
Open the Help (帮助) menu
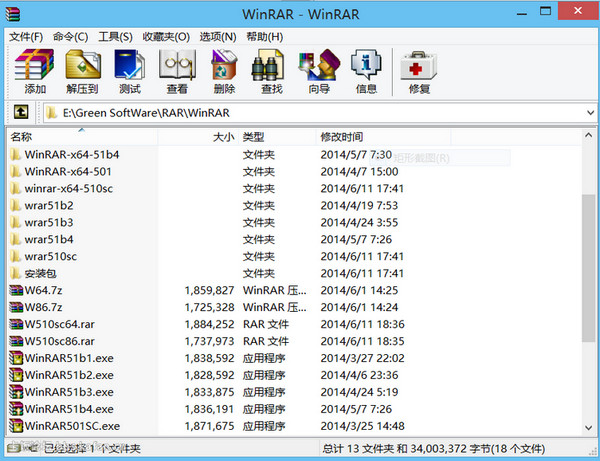pos(264,37)
